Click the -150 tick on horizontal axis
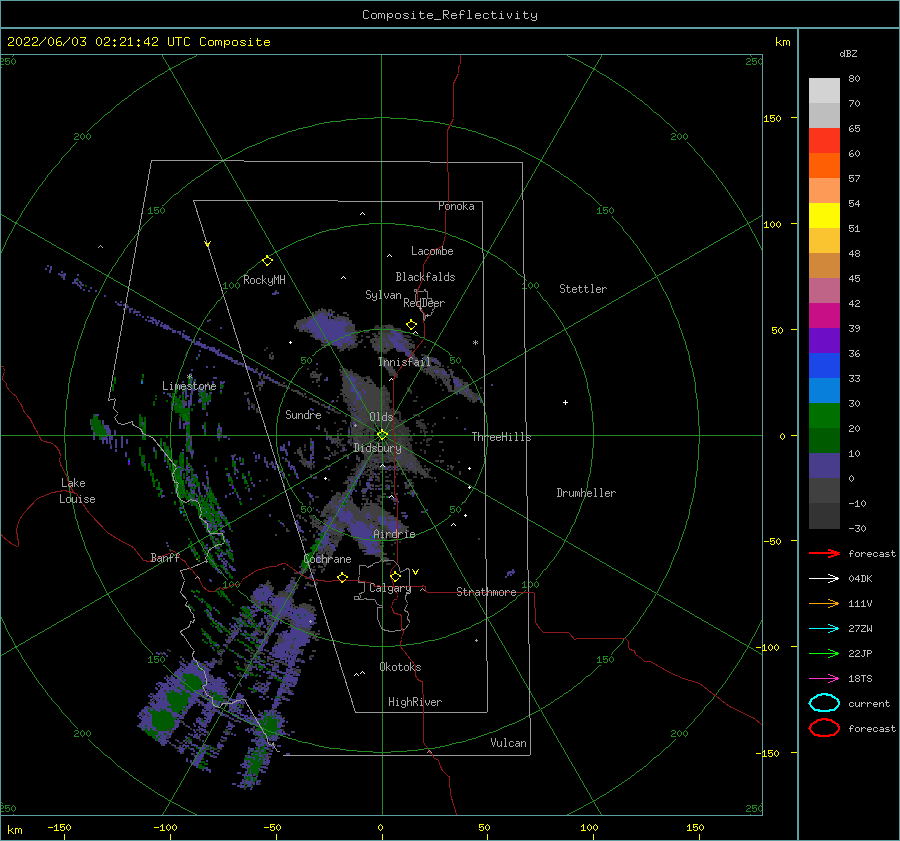The height and width of the screenshot is (841, 900). coord(59,827)
